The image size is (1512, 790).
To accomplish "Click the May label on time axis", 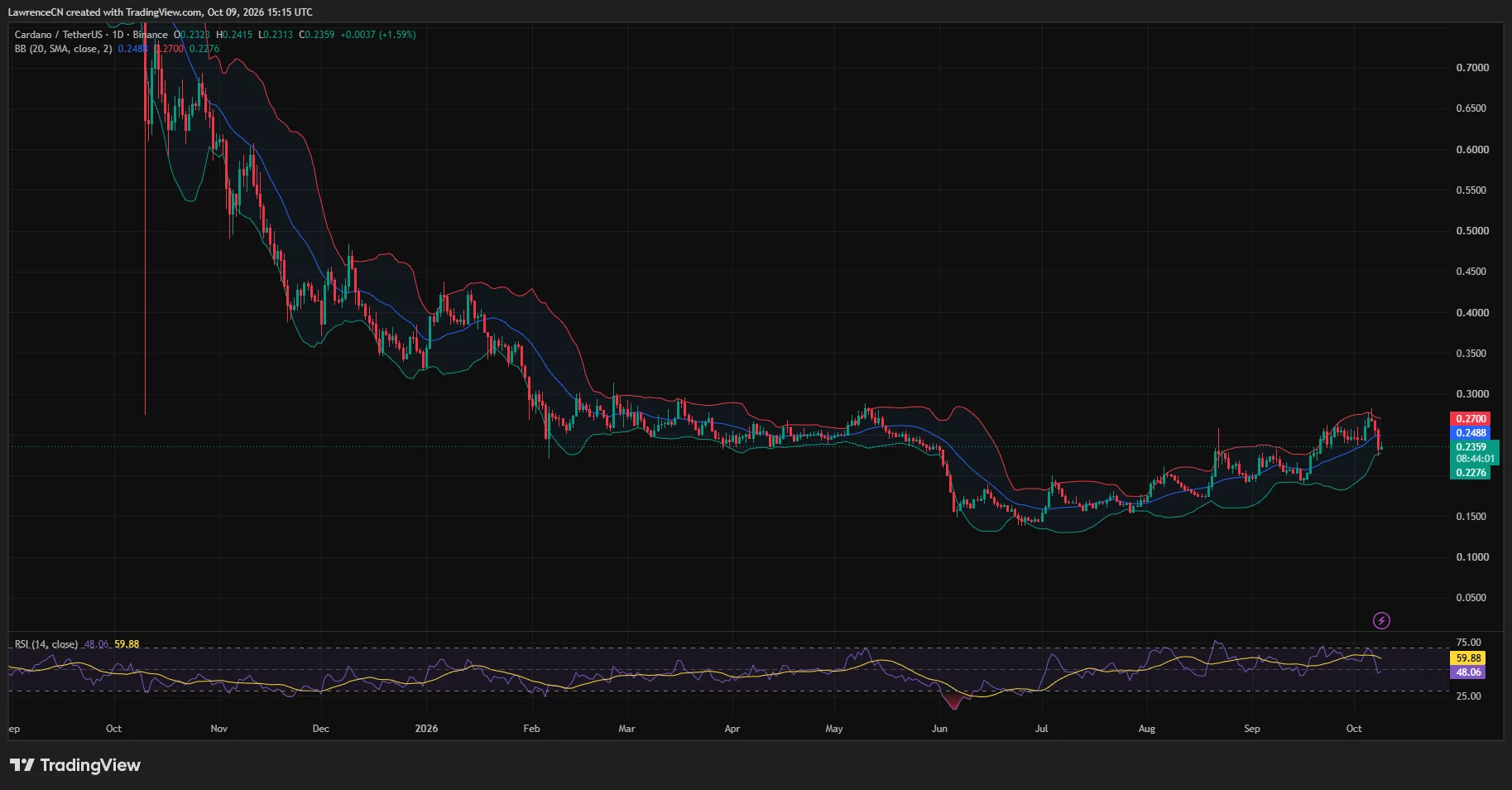I will 834,729.
